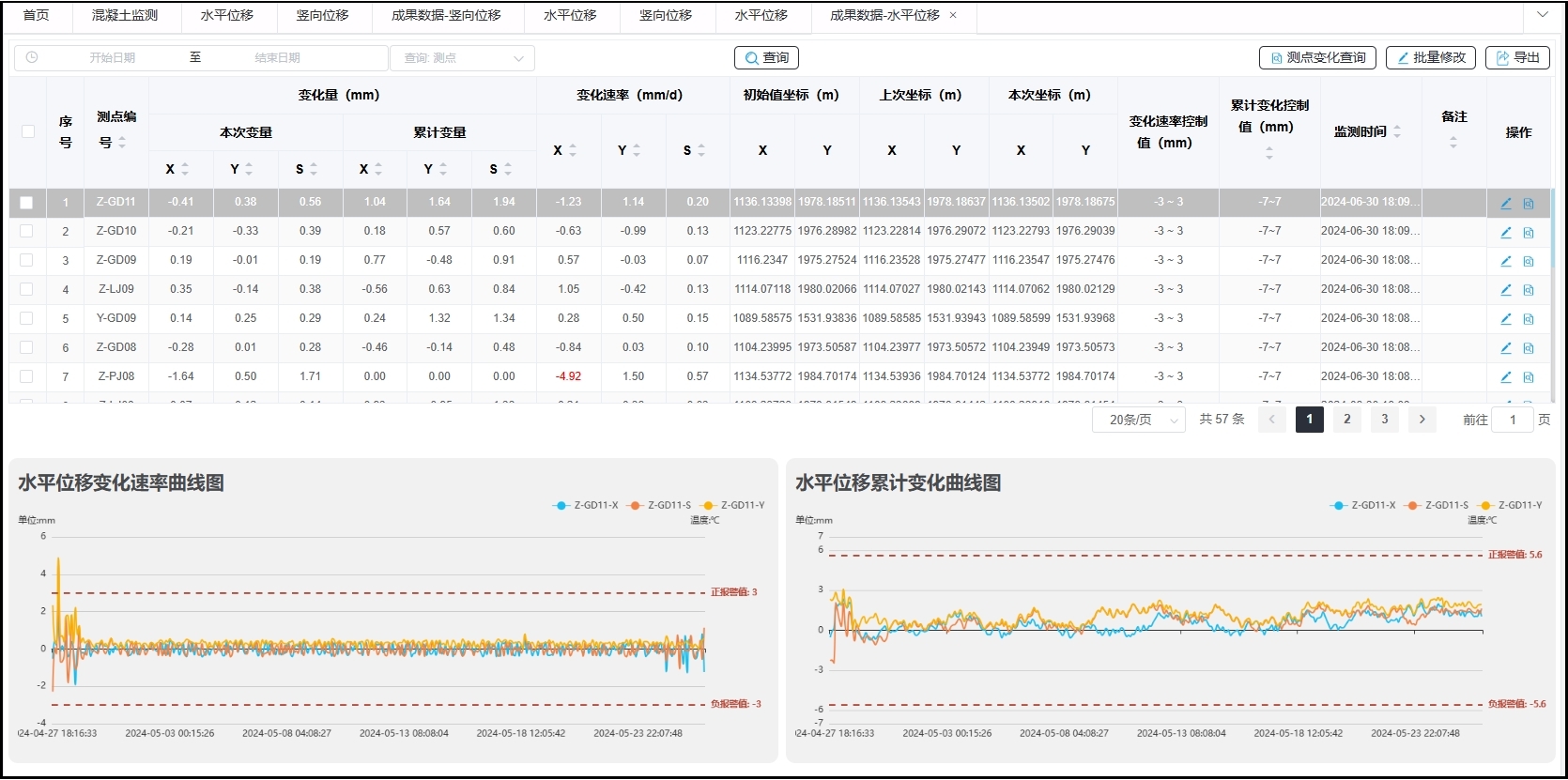Click 批量修改 button
The image size is (1568, 780).
[1431, 58]
